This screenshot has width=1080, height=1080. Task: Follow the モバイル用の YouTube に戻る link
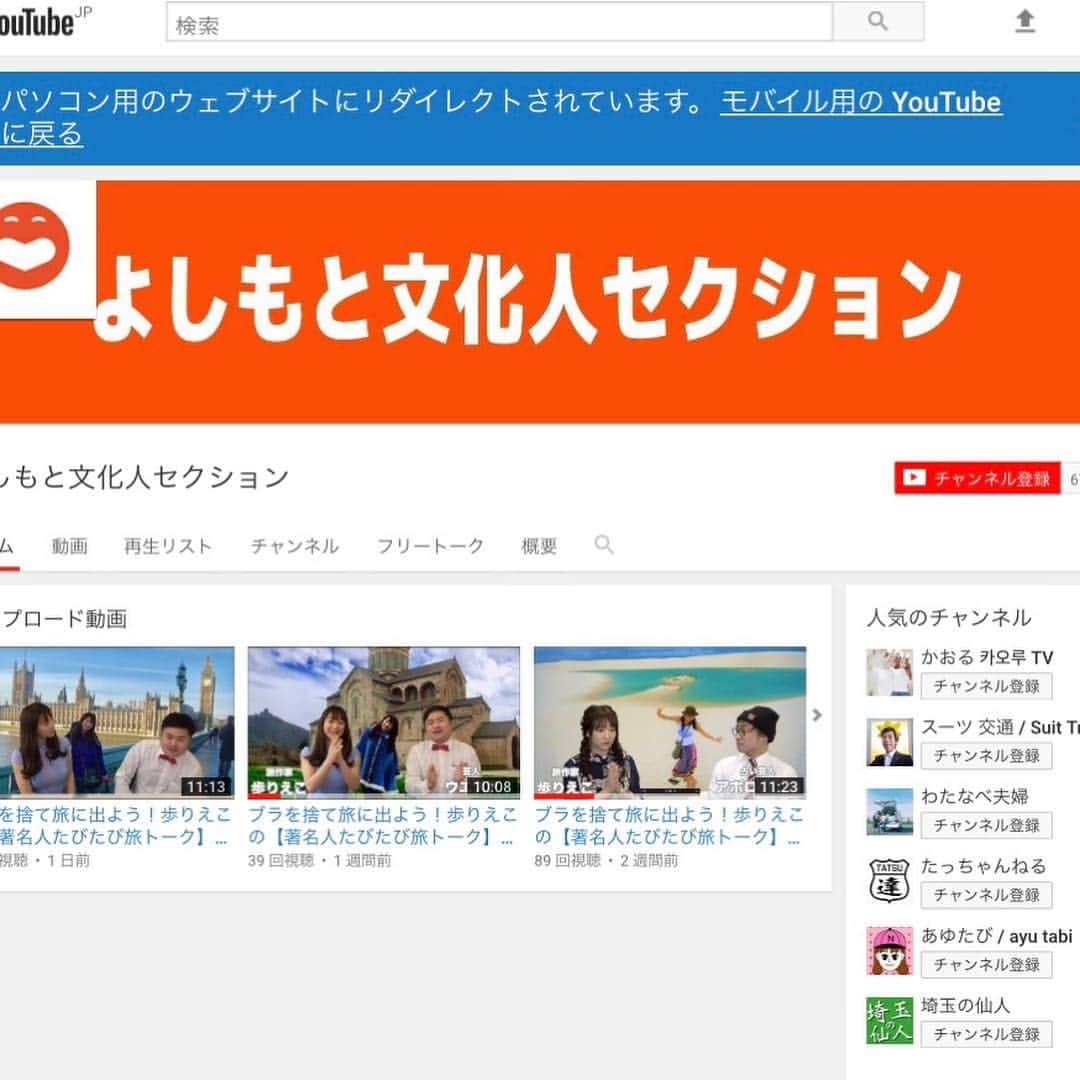pyautogui.click(x=860, y=102)
